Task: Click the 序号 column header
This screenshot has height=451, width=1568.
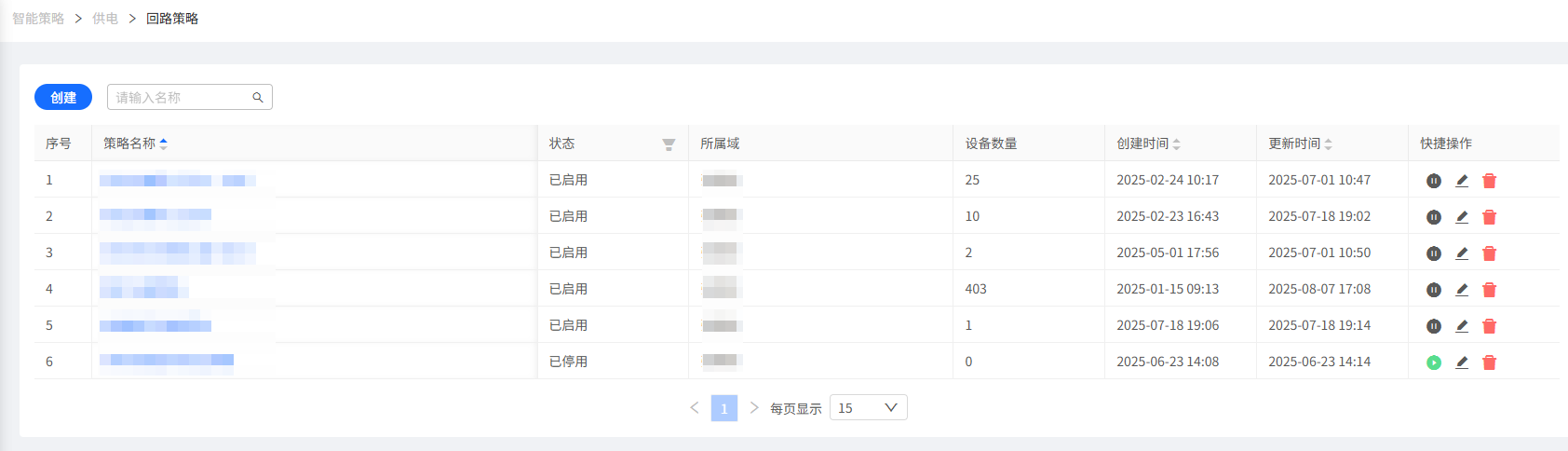Action: (59, 143)
